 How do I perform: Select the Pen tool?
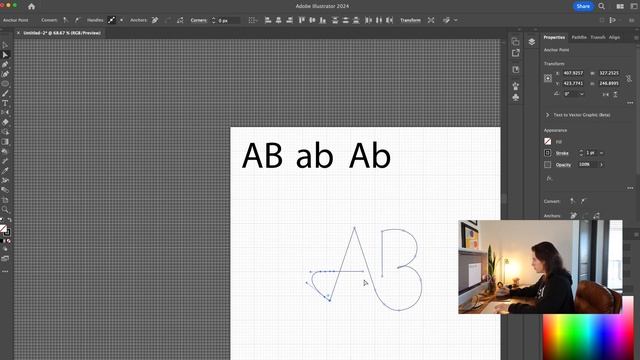5,64
